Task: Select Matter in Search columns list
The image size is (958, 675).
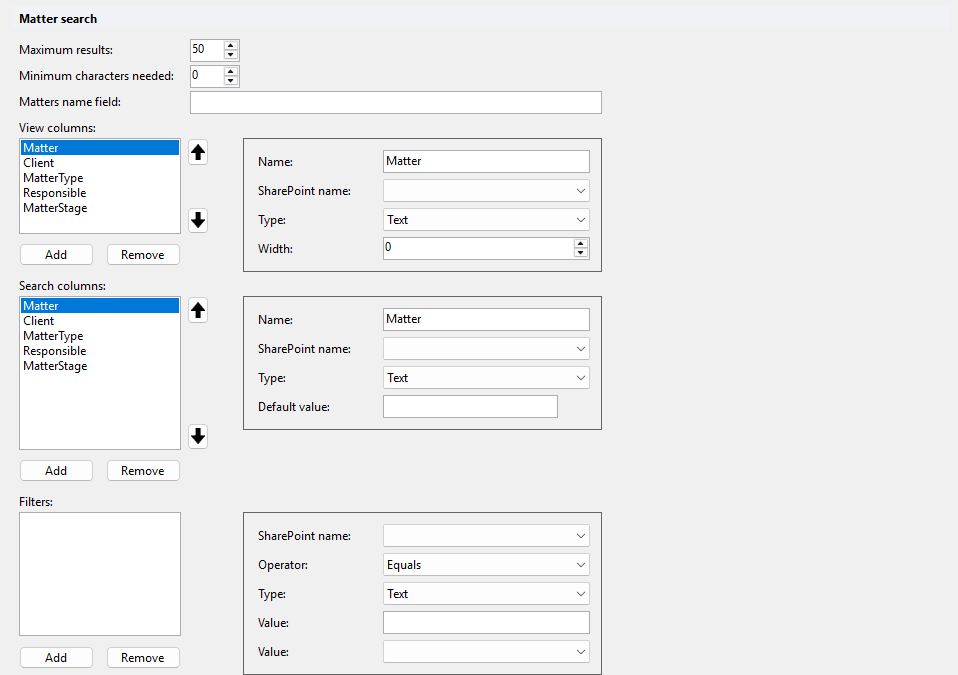Action: click(x=100, y=305)
